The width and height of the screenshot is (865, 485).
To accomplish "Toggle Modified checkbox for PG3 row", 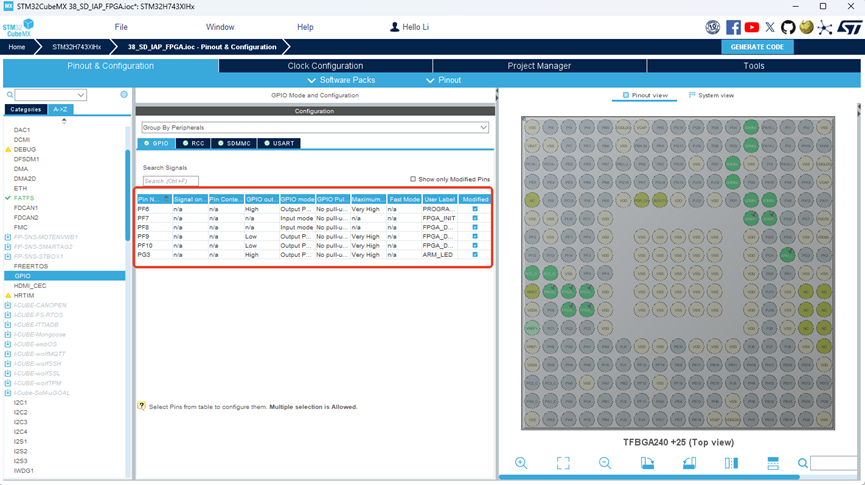I will coord(475,254).
